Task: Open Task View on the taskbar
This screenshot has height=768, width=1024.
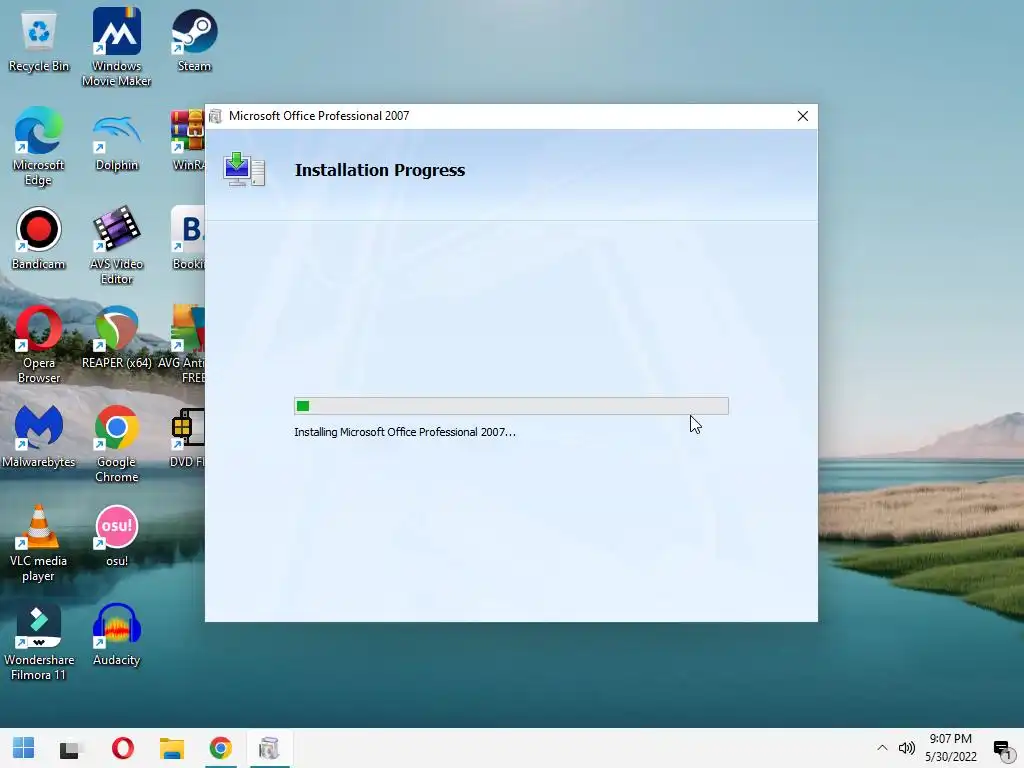Action: (x=69, y=748)
